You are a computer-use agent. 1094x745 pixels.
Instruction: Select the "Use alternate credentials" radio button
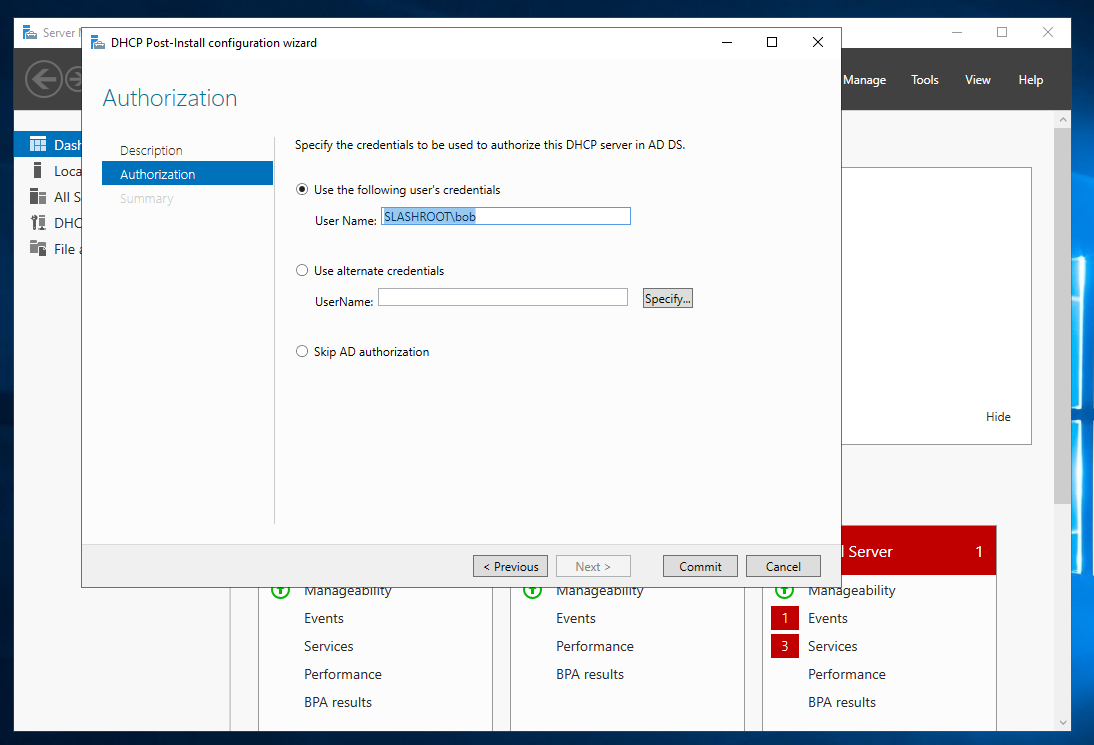302,271
